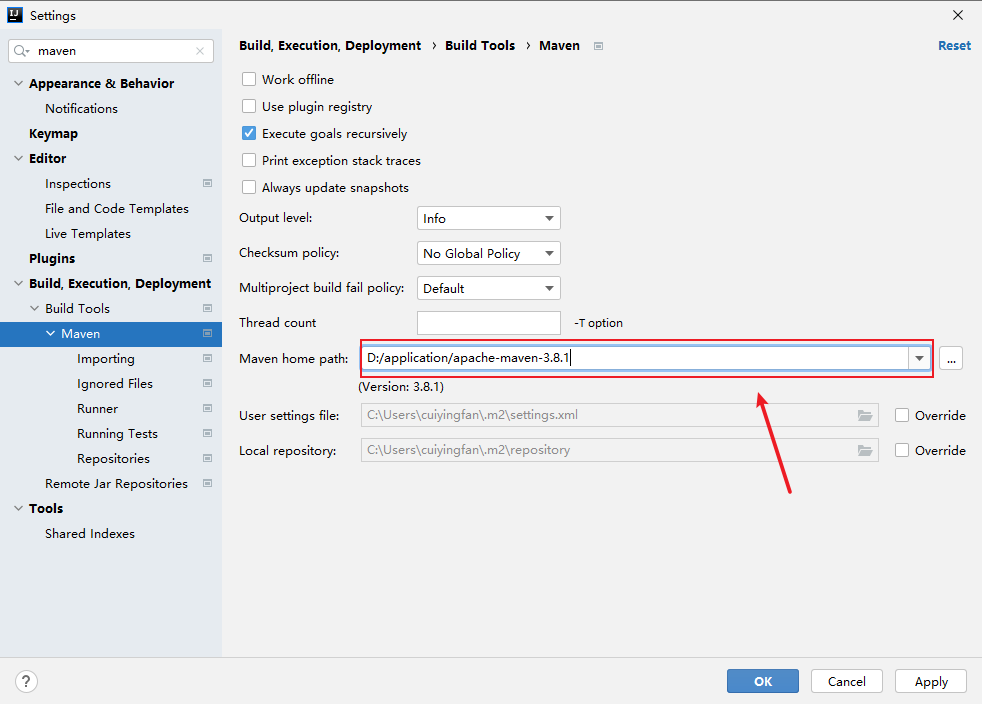Enable Print exception stack traces

pyautogui.click(x=249, y=160)
